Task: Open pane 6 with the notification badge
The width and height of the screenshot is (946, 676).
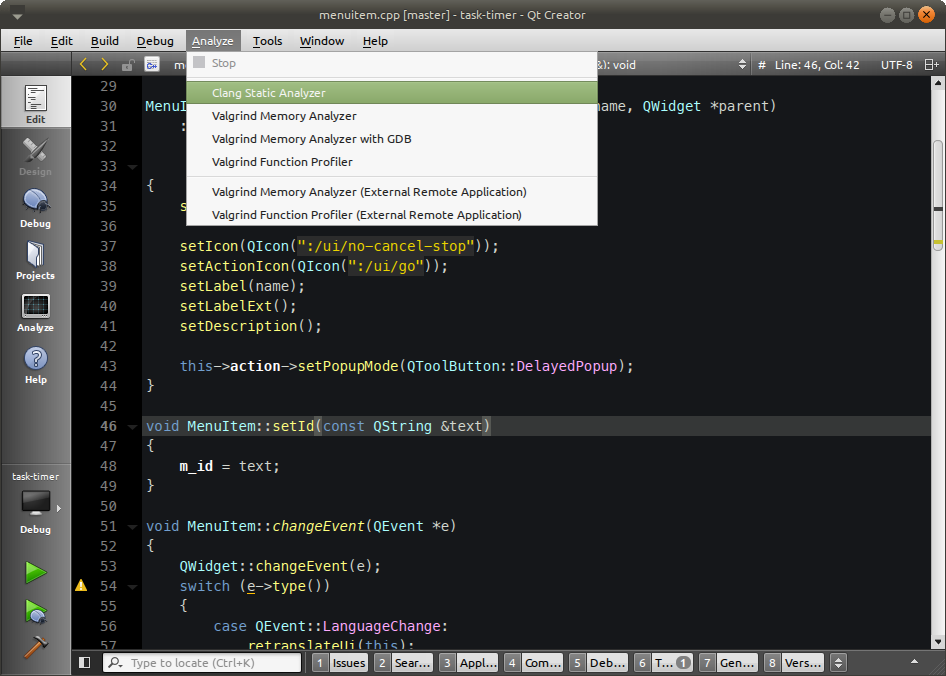Action: point(664,663)
